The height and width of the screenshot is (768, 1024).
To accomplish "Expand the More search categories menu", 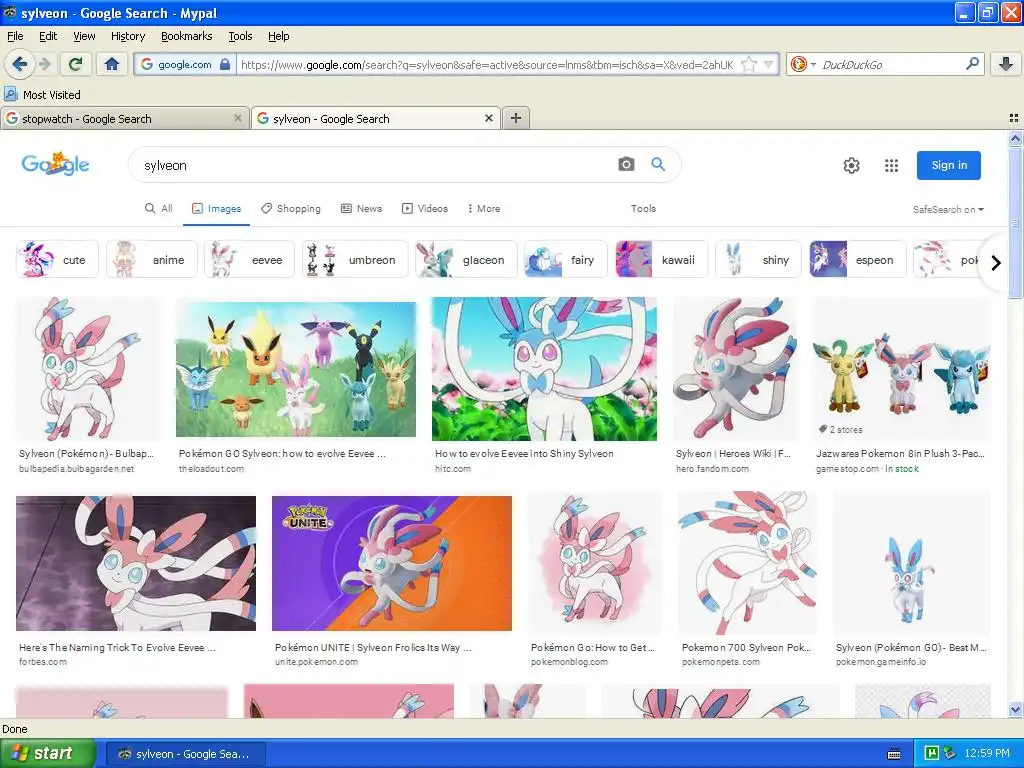I will pyautogui.click(x=484, y=208).
